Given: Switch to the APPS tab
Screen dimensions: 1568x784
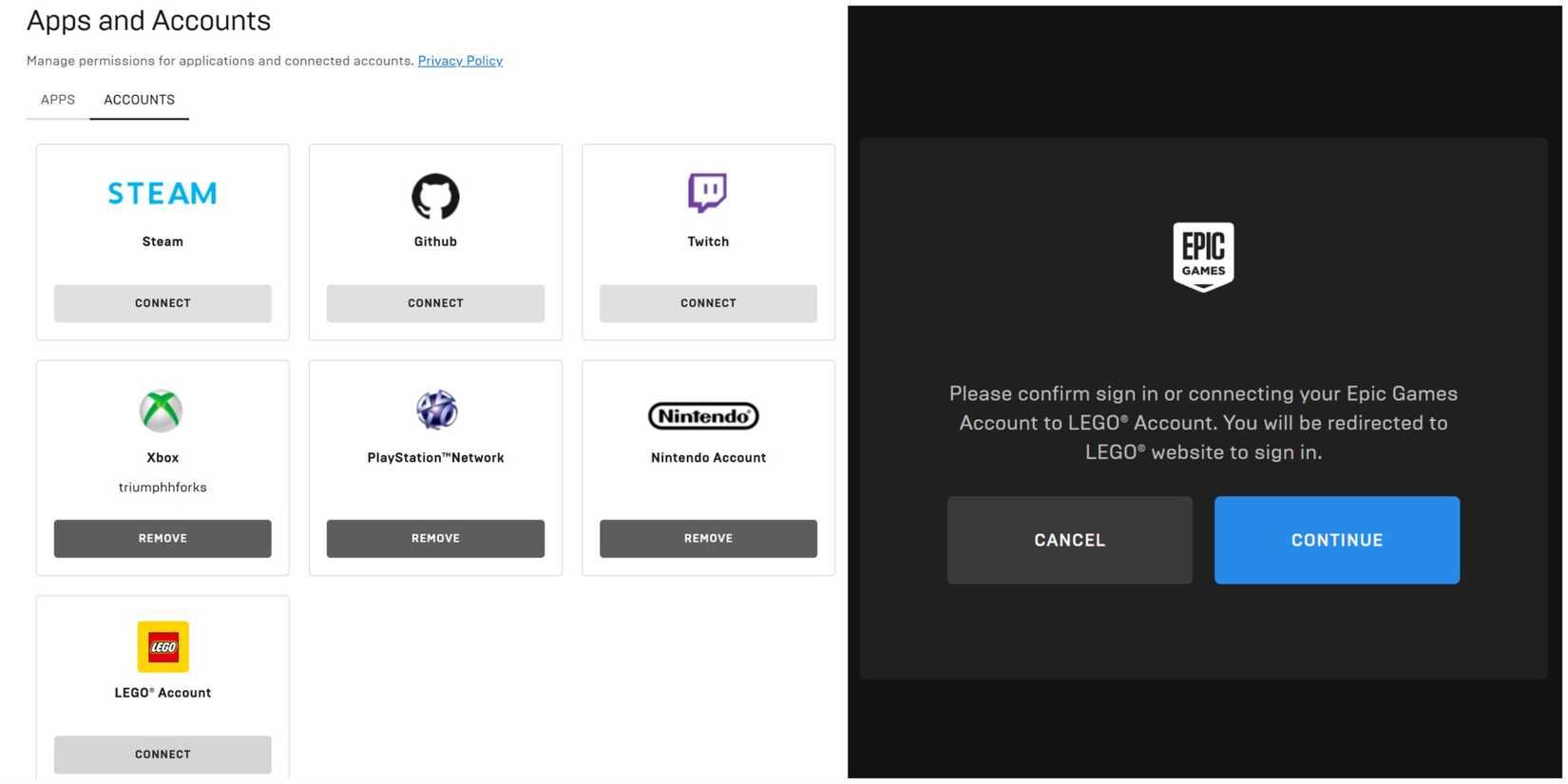Looking at the screenshot, I should [x=58, y=100].
